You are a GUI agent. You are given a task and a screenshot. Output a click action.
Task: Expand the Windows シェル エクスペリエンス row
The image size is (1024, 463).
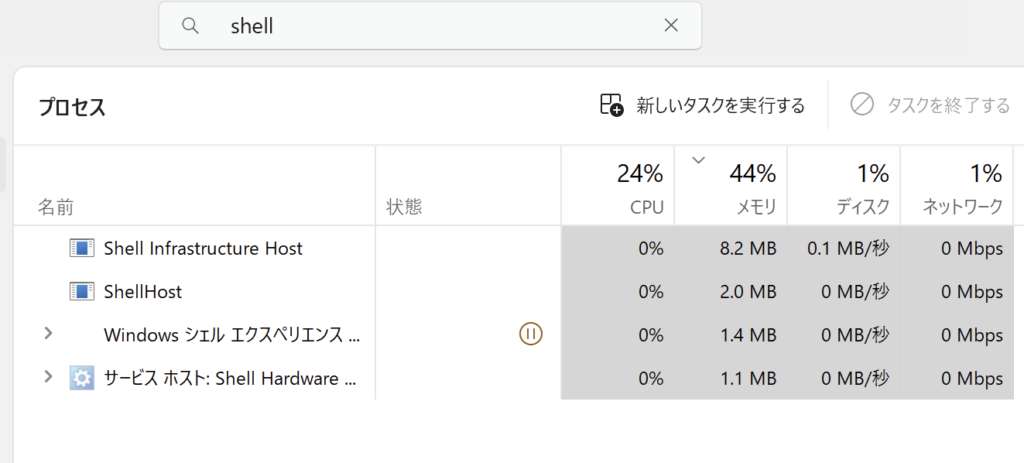[x=47, y=334]
